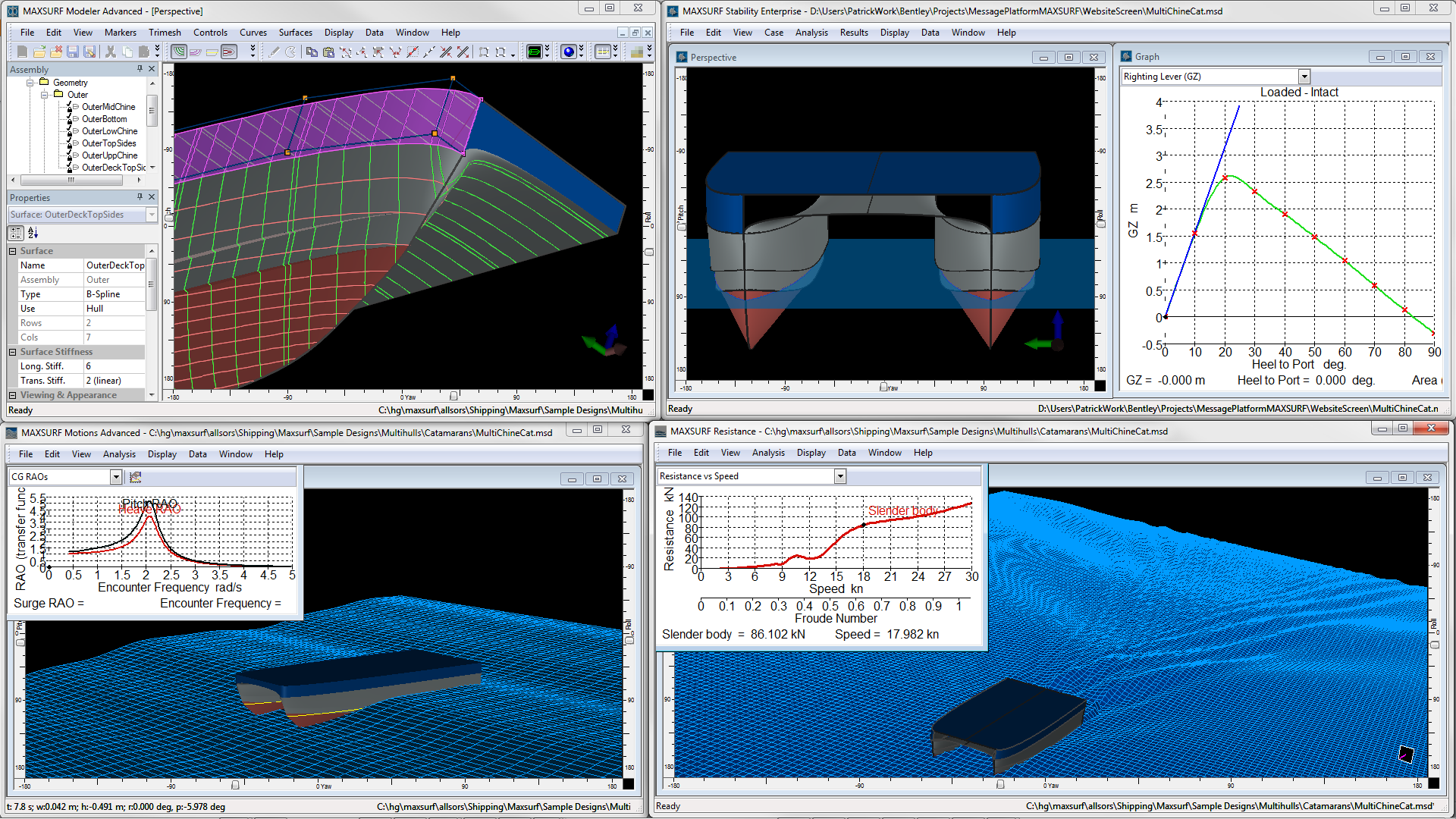
Task: Click the Name property value OuterDeckTop
Action: coord(114,265)
